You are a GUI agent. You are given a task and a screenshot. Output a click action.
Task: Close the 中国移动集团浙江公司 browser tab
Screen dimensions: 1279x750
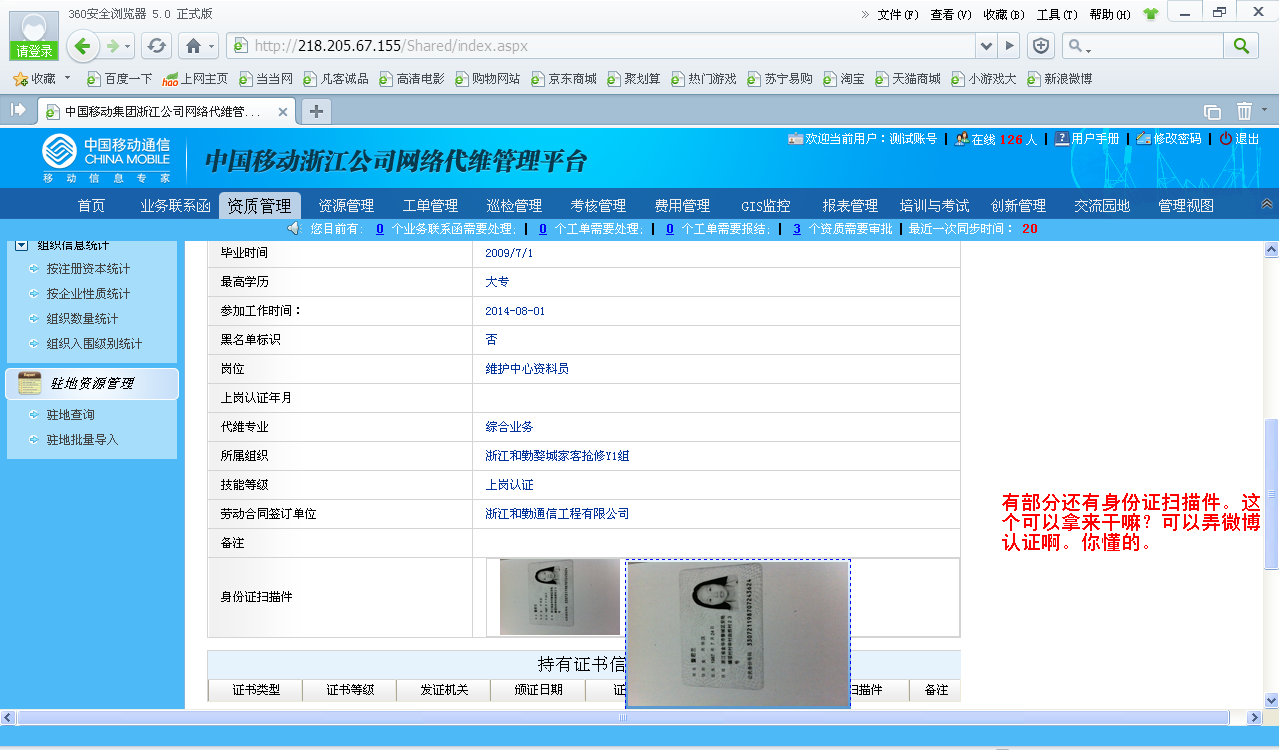click(283, 112)
